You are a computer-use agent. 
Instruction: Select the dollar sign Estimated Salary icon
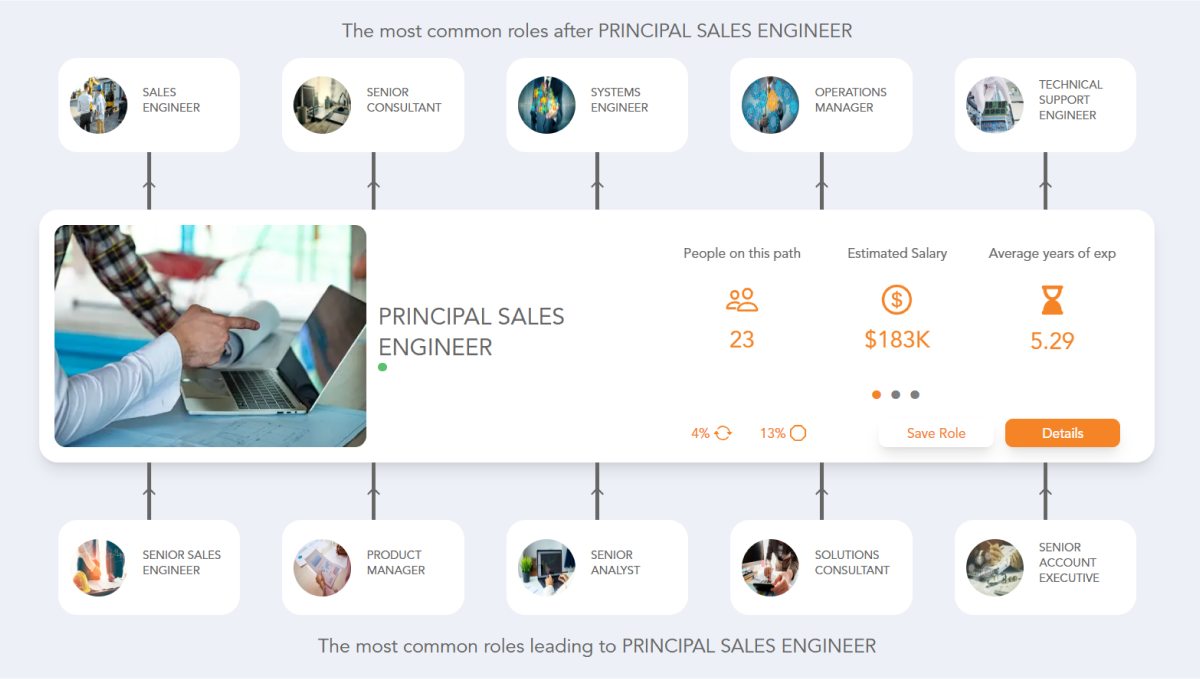[896, 299]
